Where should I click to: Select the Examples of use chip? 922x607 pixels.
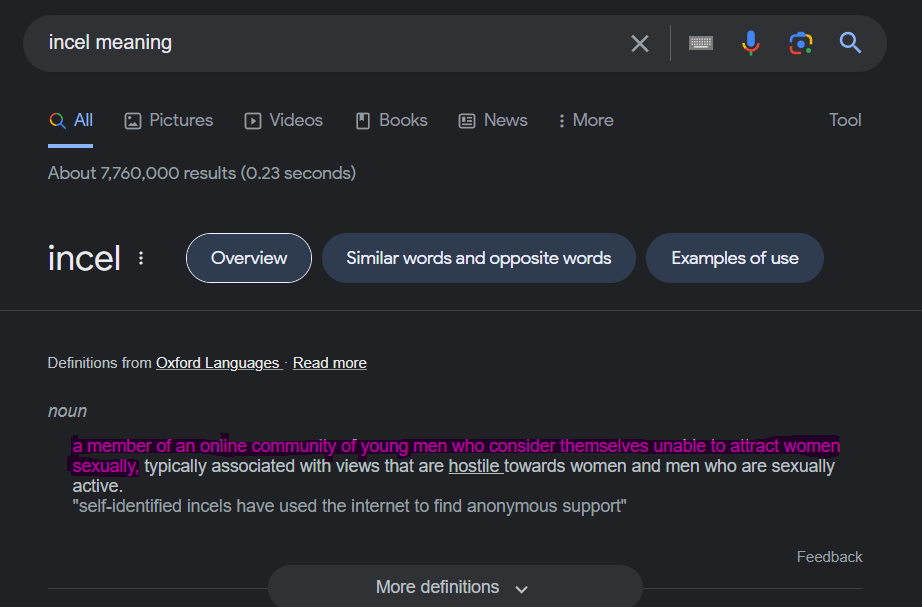(735, 258)
